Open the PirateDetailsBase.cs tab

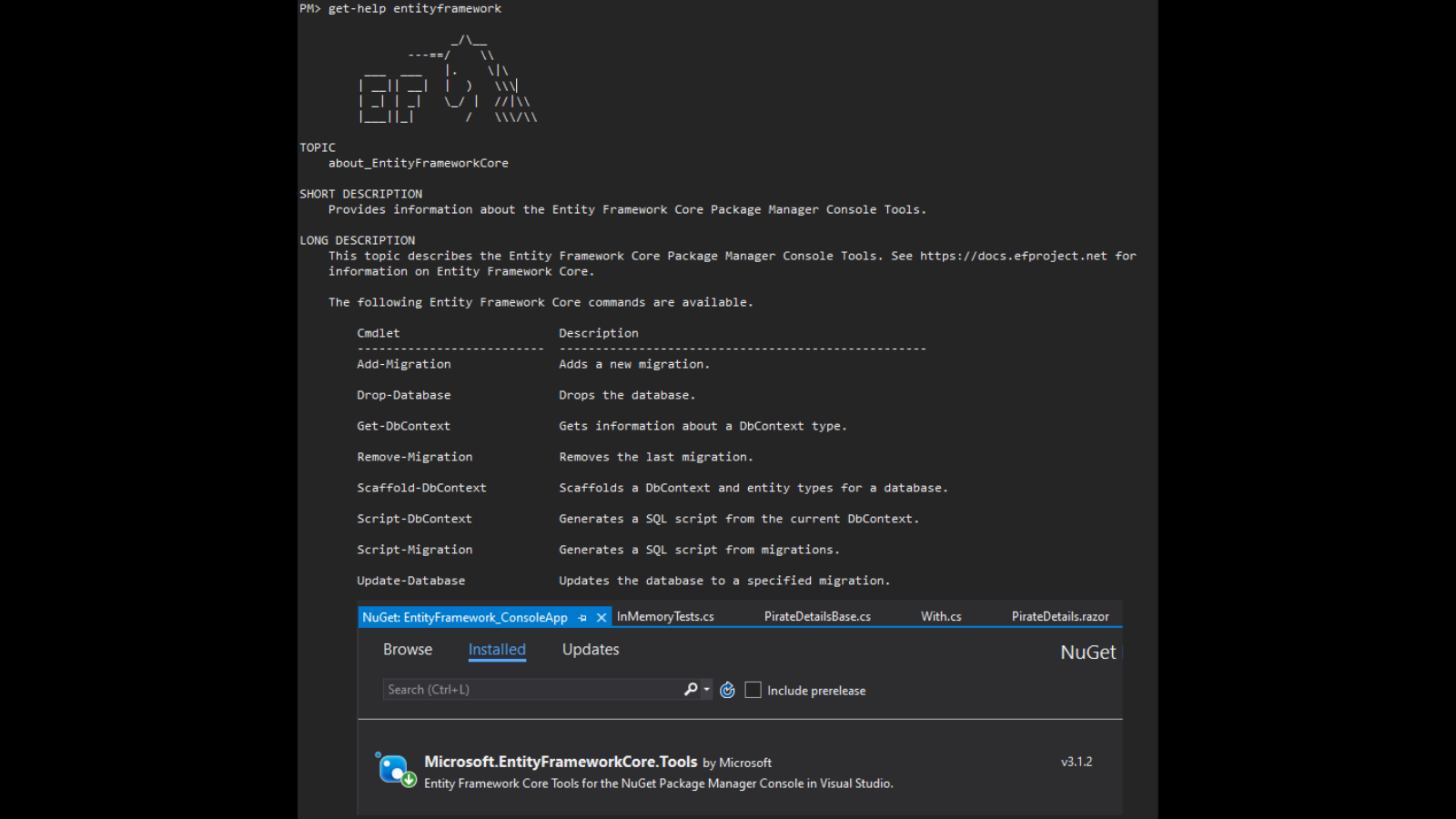(817, 617)
